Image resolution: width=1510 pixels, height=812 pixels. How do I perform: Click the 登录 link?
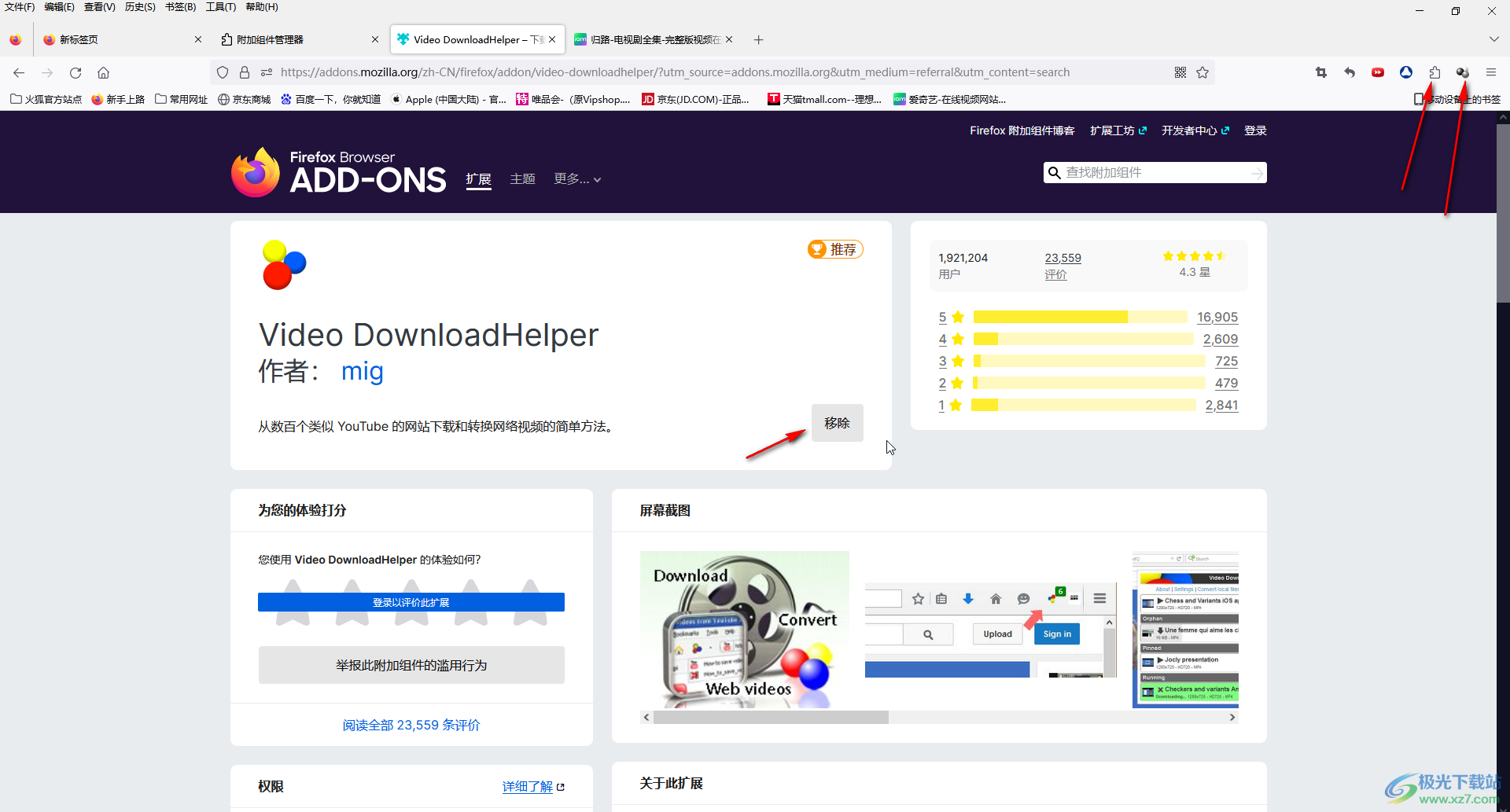point(1255,130)
